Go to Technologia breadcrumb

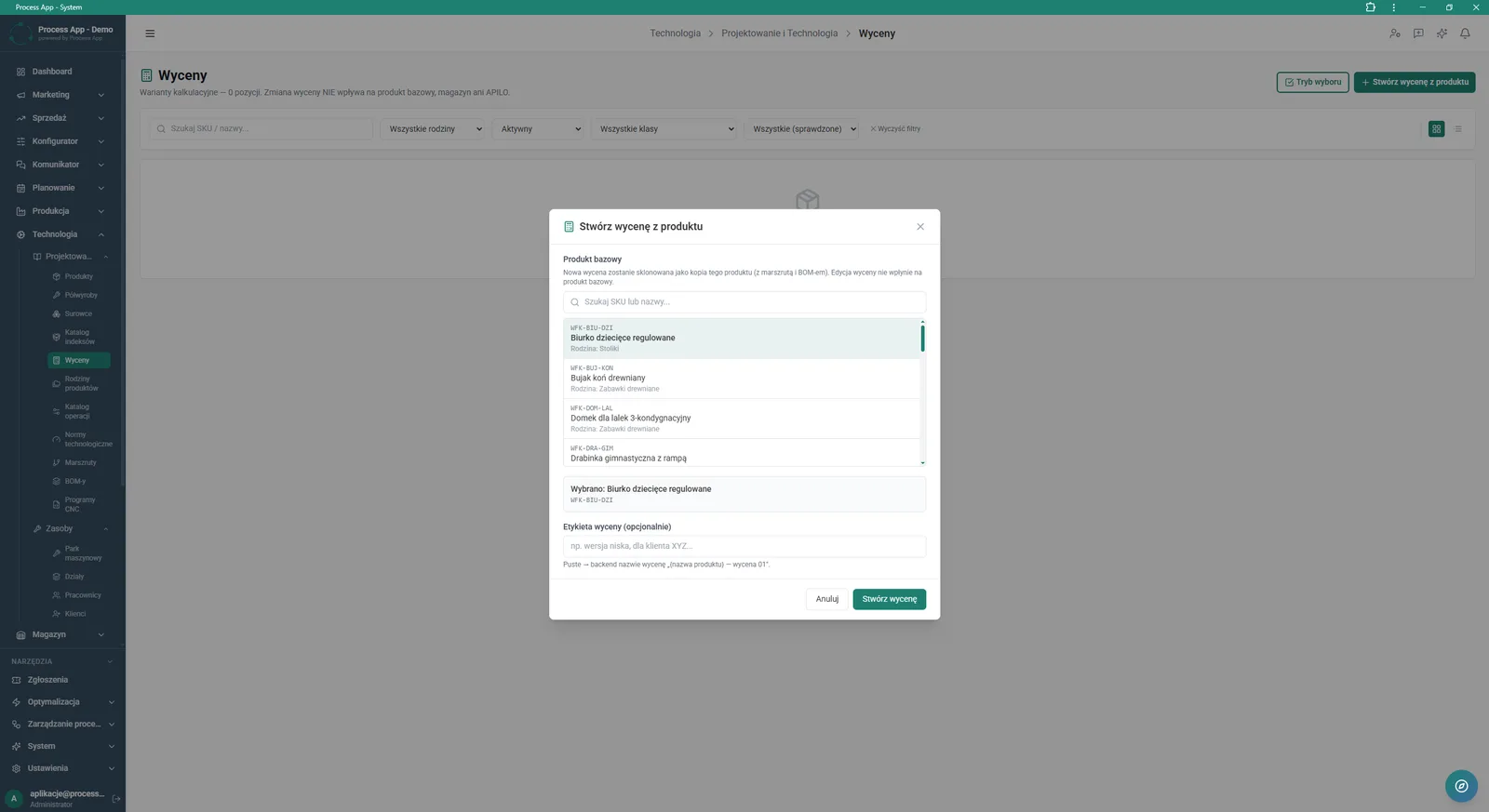click(x=675, y=33)
